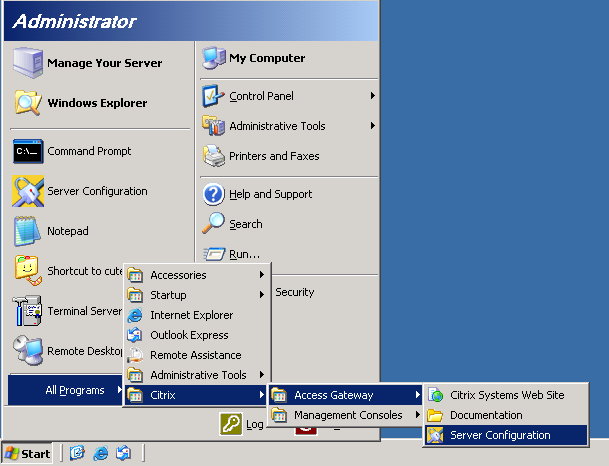Click the Outlook Express label in programs list

190,335
